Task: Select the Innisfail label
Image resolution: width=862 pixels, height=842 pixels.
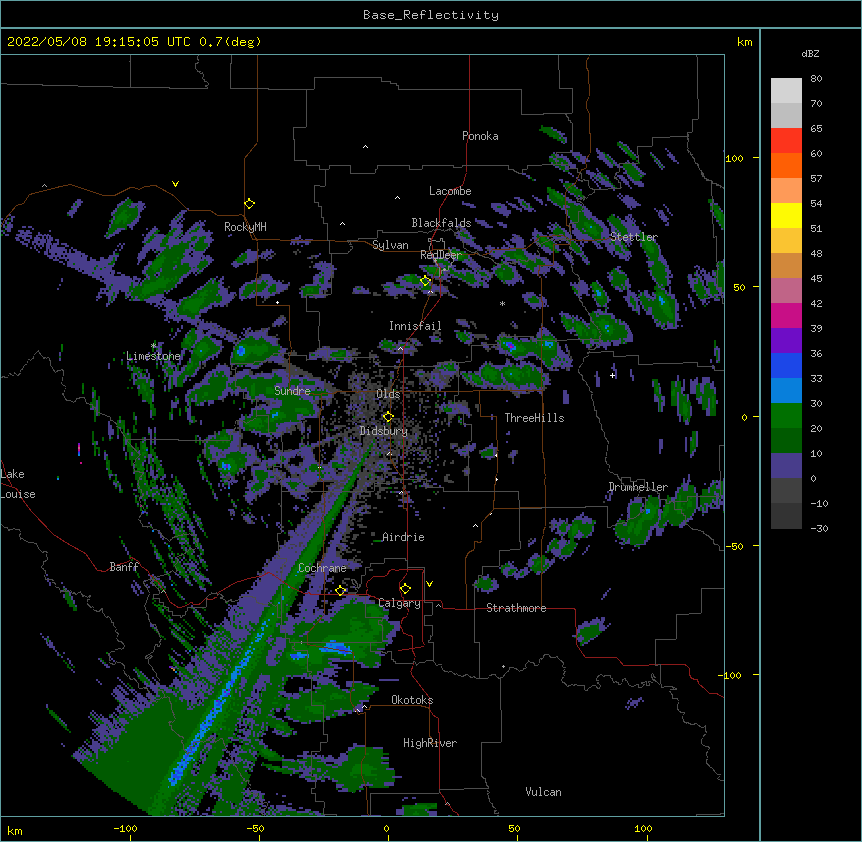Action: (x=415, y=326)
